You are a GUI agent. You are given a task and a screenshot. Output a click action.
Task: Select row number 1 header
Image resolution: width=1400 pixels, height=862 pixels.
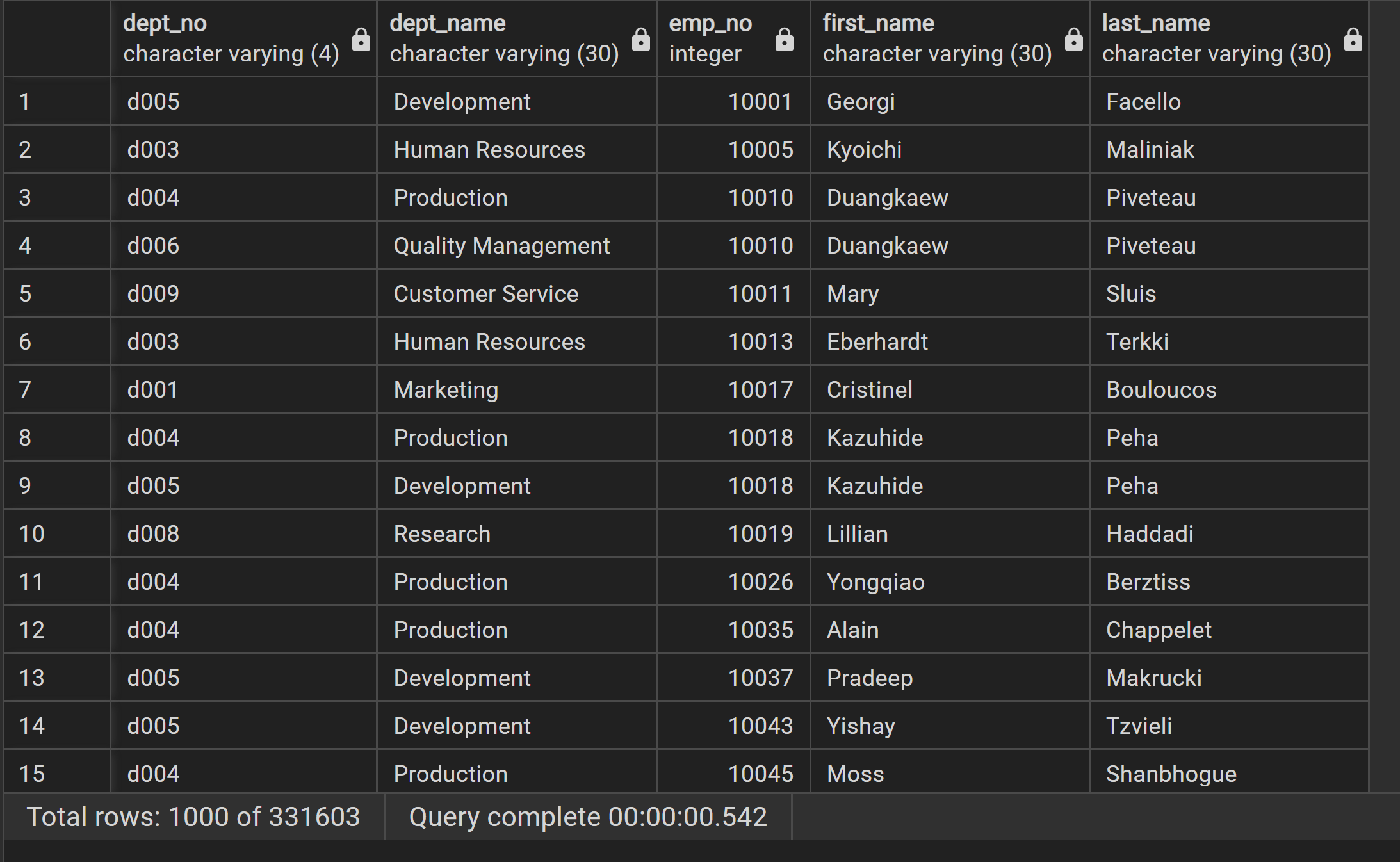click(56, 101)
